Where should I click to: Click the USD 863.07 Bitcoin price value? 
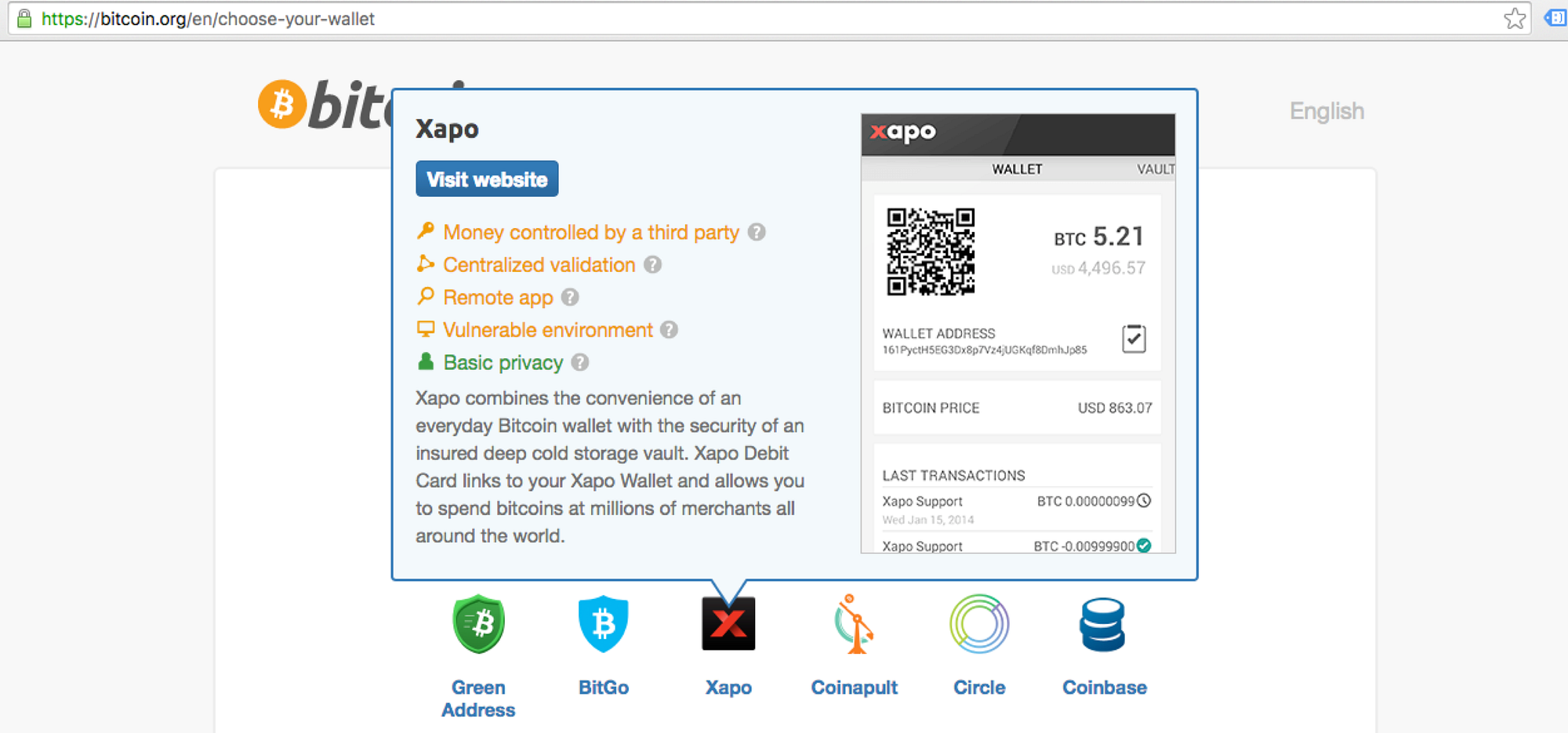click(1115, 408)
